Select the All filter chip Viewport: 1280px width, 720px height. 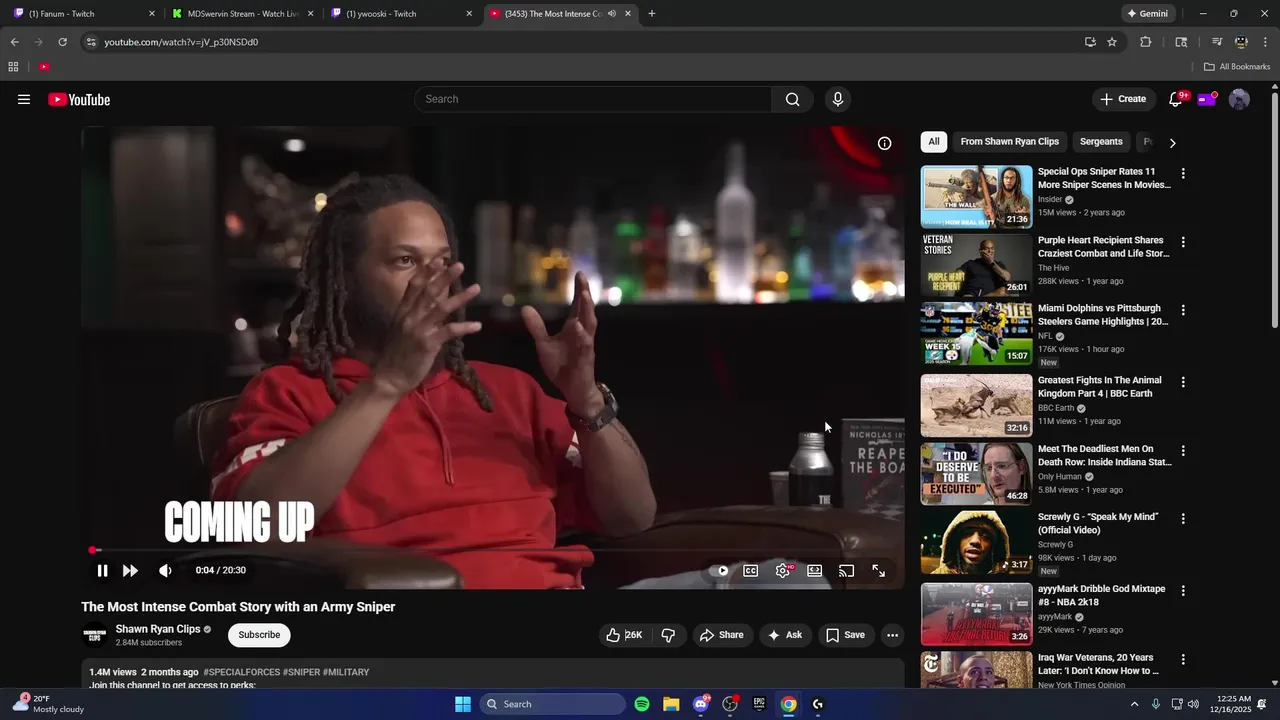click(x=934, y=142)
